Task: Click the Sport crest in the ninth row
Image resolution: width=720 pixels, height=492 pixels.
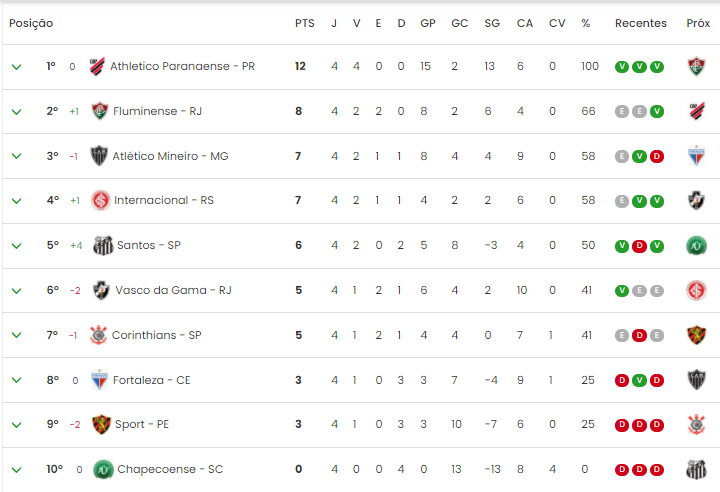Action: tap(101, 424)
